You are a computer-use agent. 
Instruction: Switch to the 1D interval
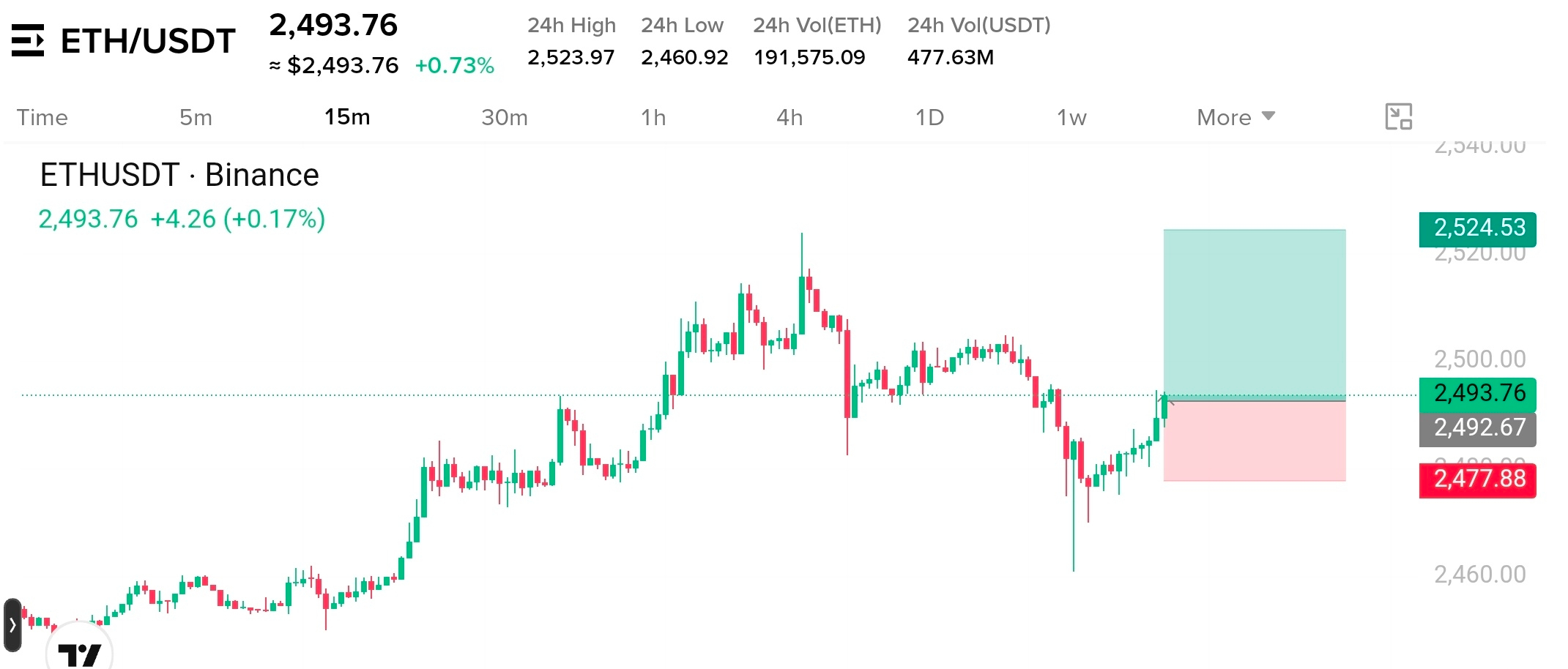[929, 117]
